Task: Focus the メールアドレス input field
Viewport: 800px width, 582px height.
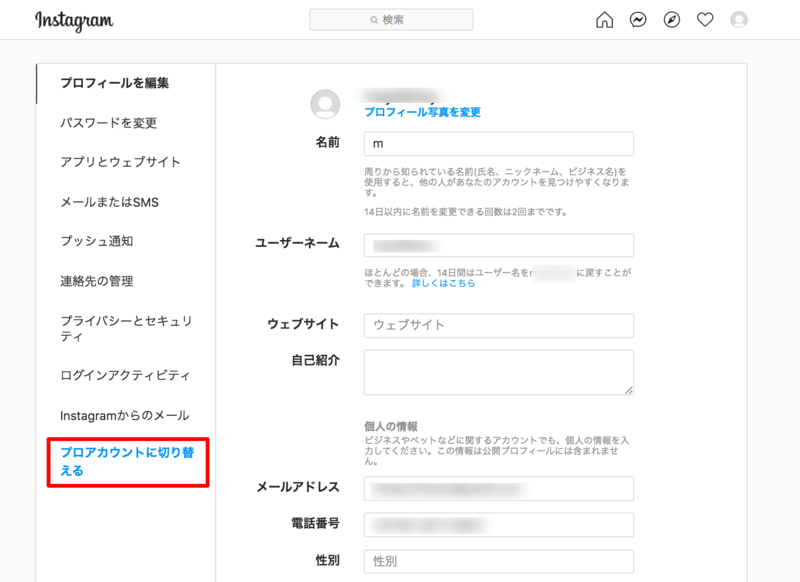Action: point(499,489)
